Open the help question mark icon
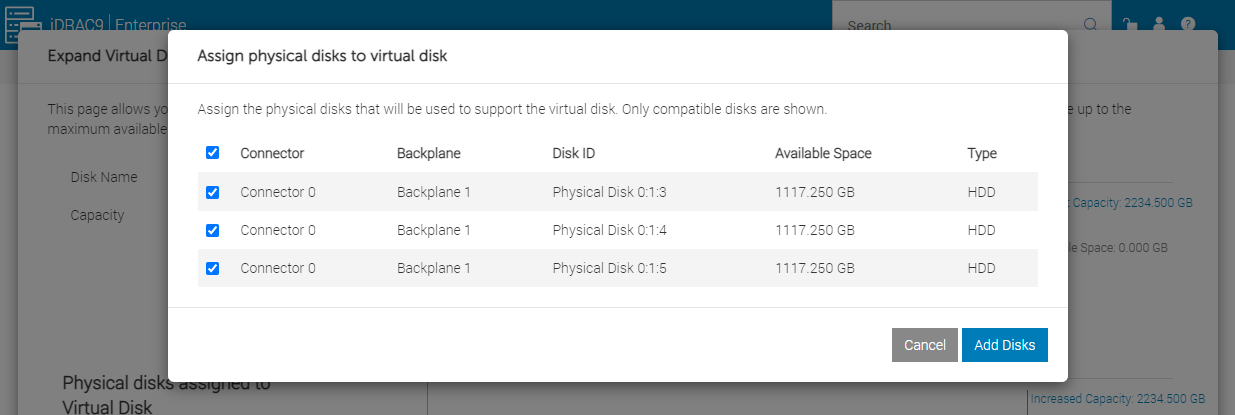This screenshot has height=415, width=1235. 1188,25
